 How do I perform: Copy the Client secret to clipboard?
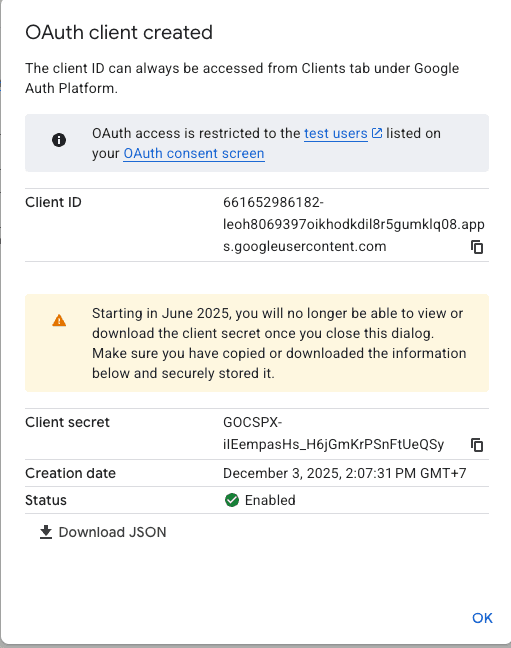477,445
